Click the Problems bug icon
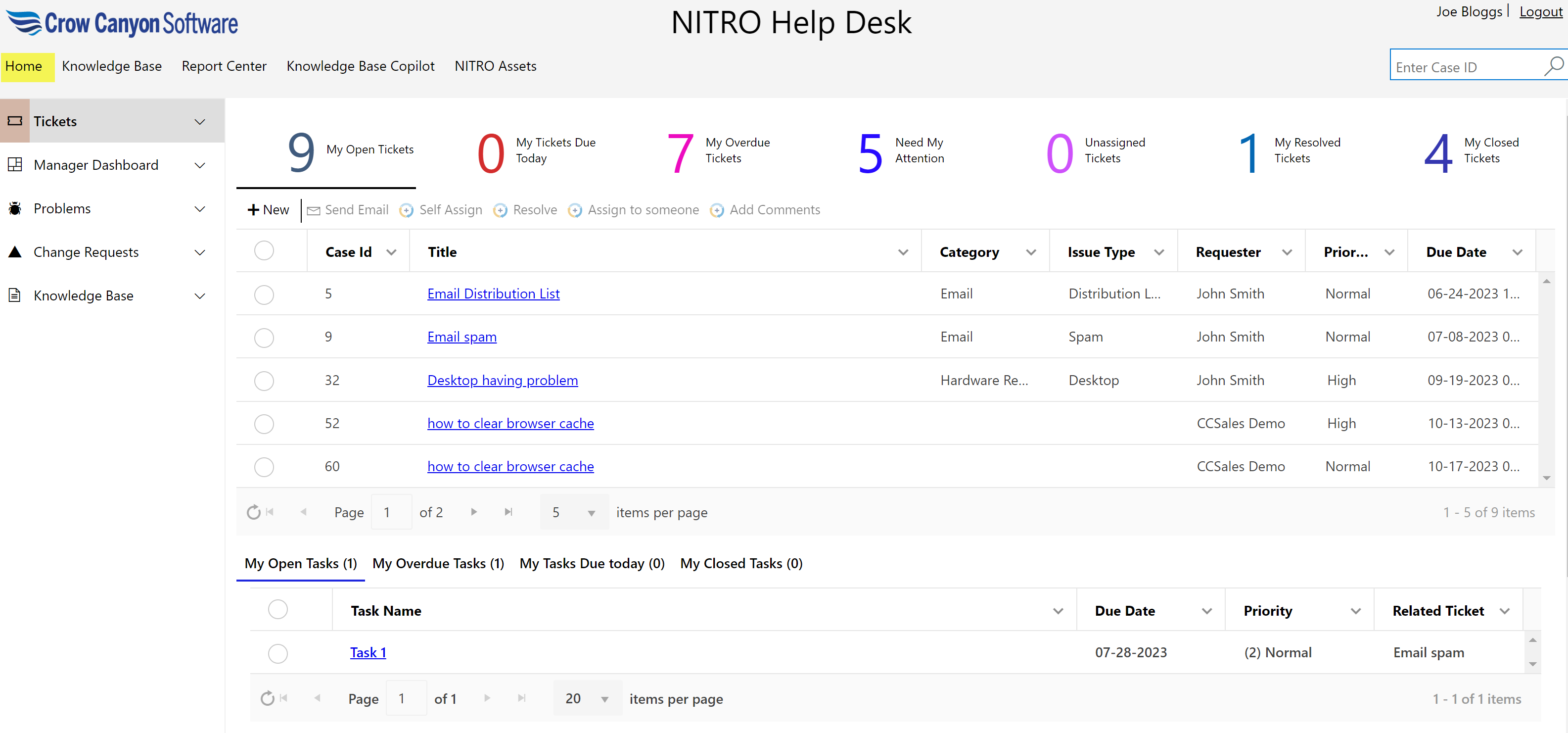1568x733 pixels. tap(15, 208)
